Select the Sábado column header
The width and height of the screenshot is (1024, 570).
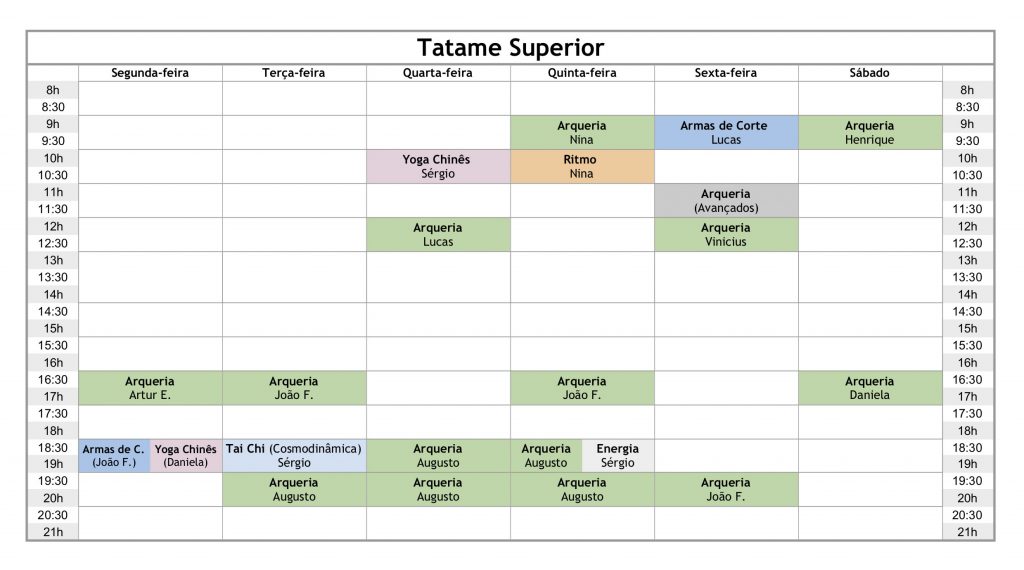point(870,73)
